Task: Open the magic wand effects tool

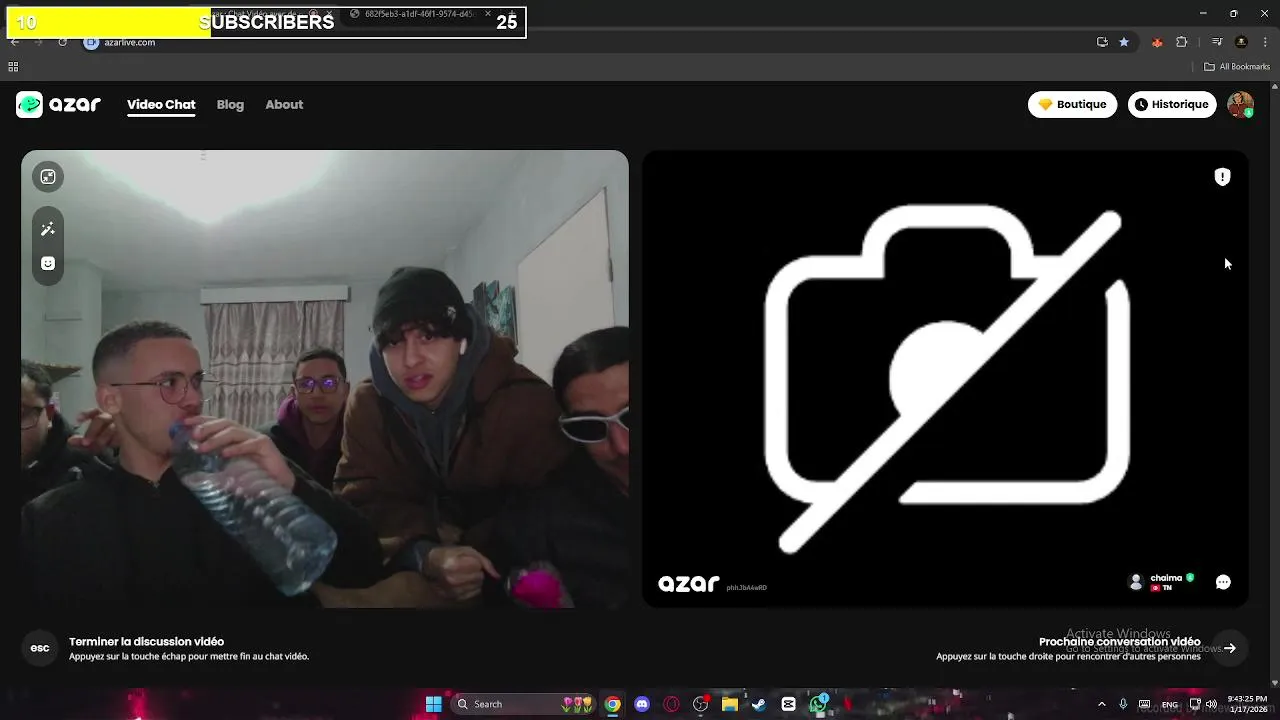Action: tap(48, 229)
